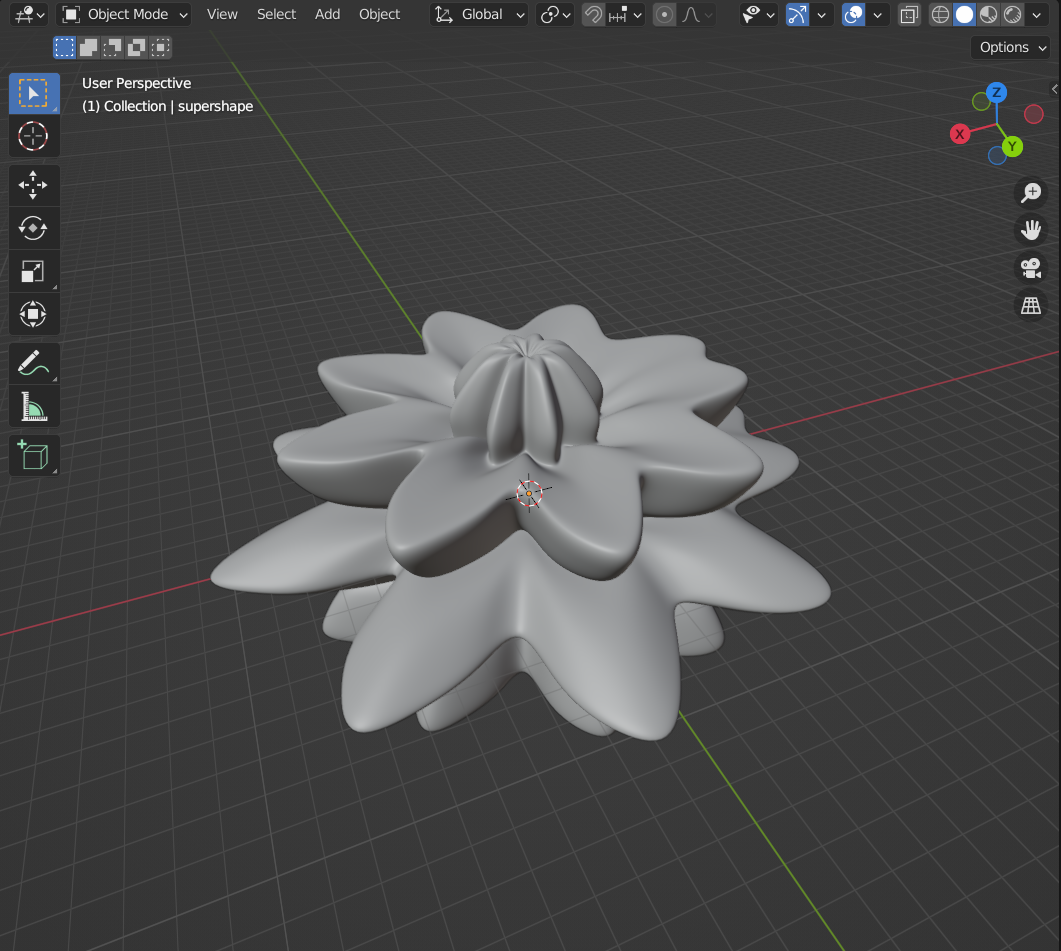Open the transform pivot point dropdown
The height and width of the screenshot is (951, 1061).
pyautogui.click(x=555, y=14)
